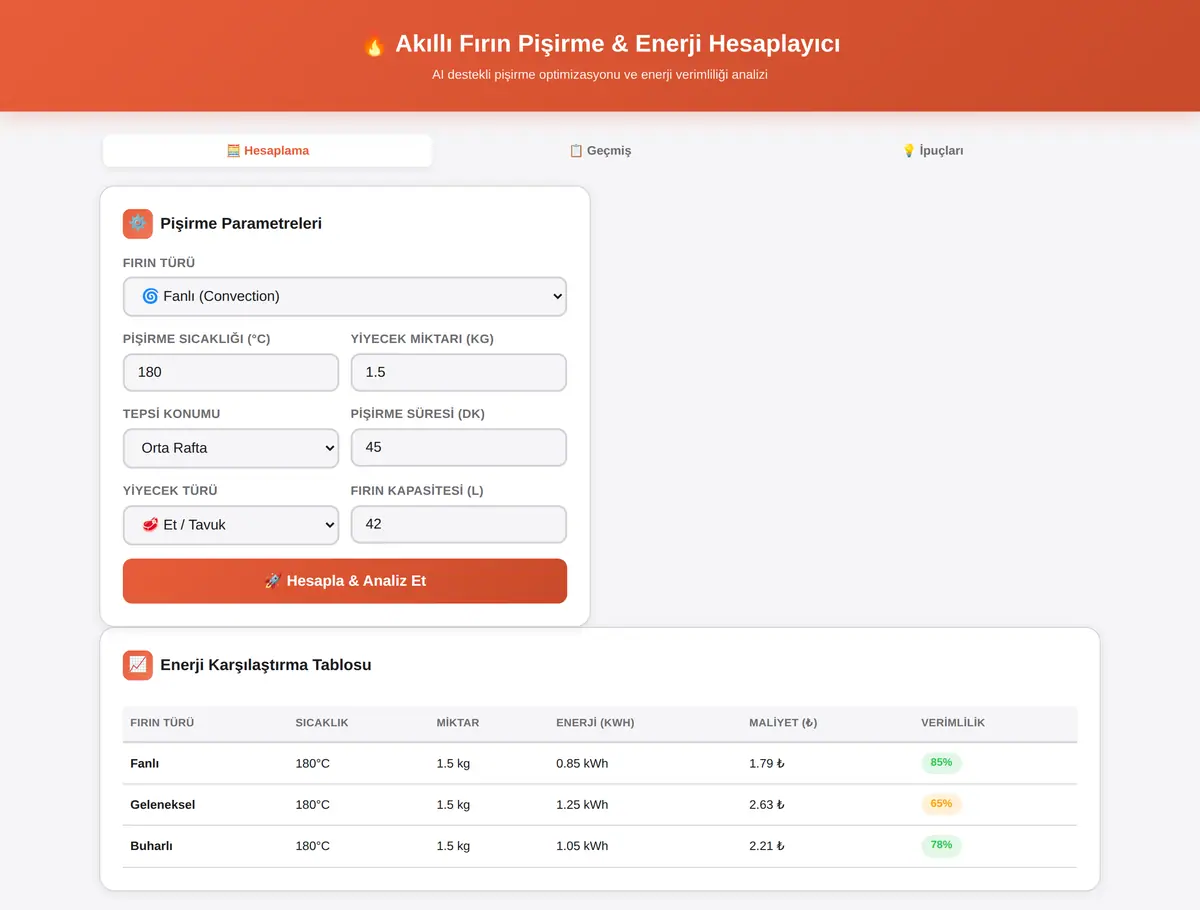Image resolution: width=1200 pixels, height=910 pixels.
Task: Click the Fanlı row name in the table
Action: tap(145, 763)
